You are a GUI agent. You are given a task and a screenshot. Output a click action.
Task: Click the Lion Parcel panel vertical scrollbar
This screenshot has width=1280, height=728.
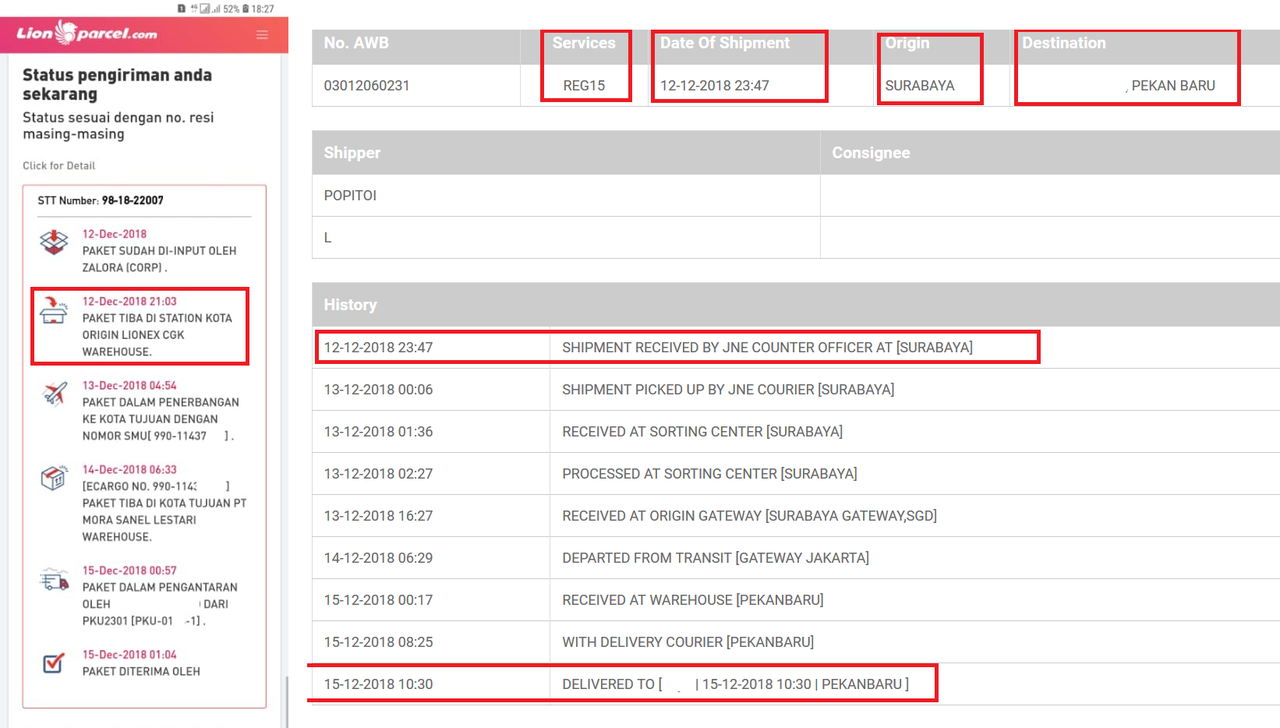[287, 701]
